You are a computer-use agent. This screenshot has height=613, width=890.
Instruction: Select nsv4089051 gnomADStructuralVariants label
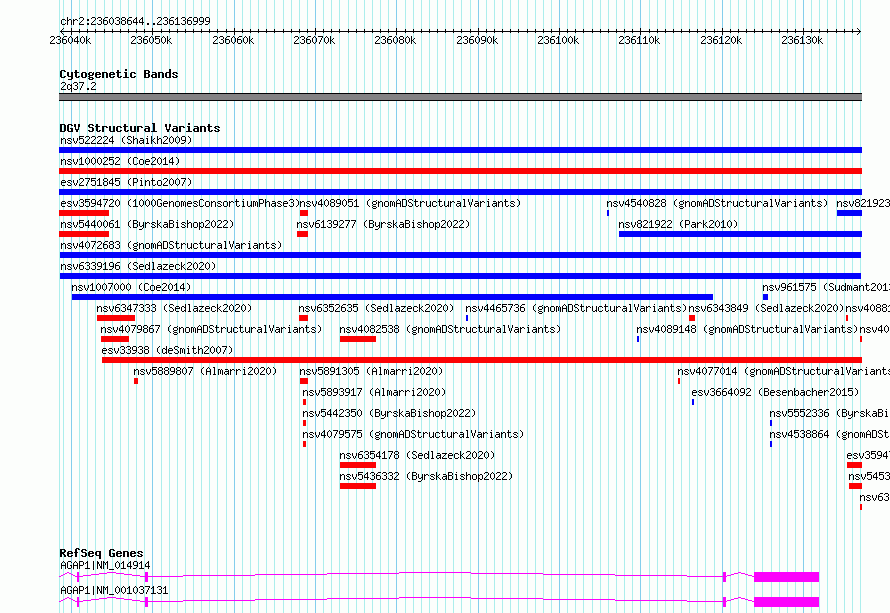410,203
